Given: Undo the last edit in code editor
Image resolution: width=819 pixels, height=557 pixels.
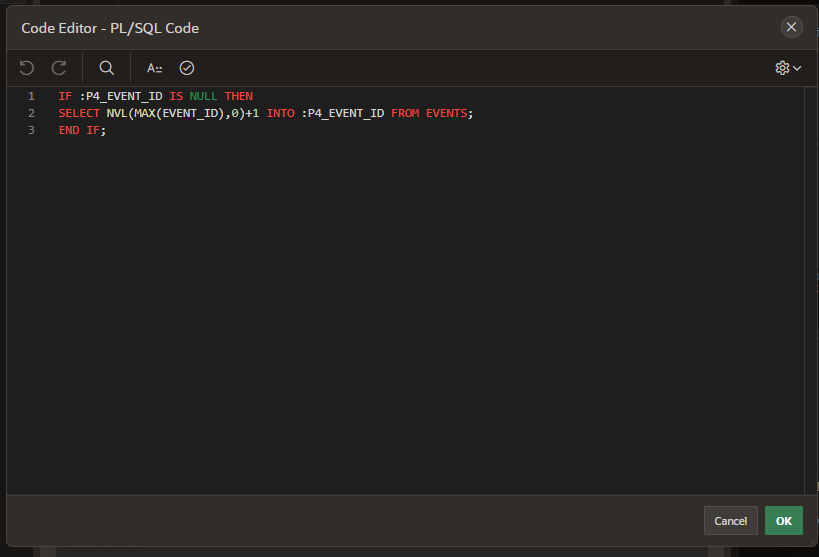Looking at the screenshot, I should [x=27, y=68].
